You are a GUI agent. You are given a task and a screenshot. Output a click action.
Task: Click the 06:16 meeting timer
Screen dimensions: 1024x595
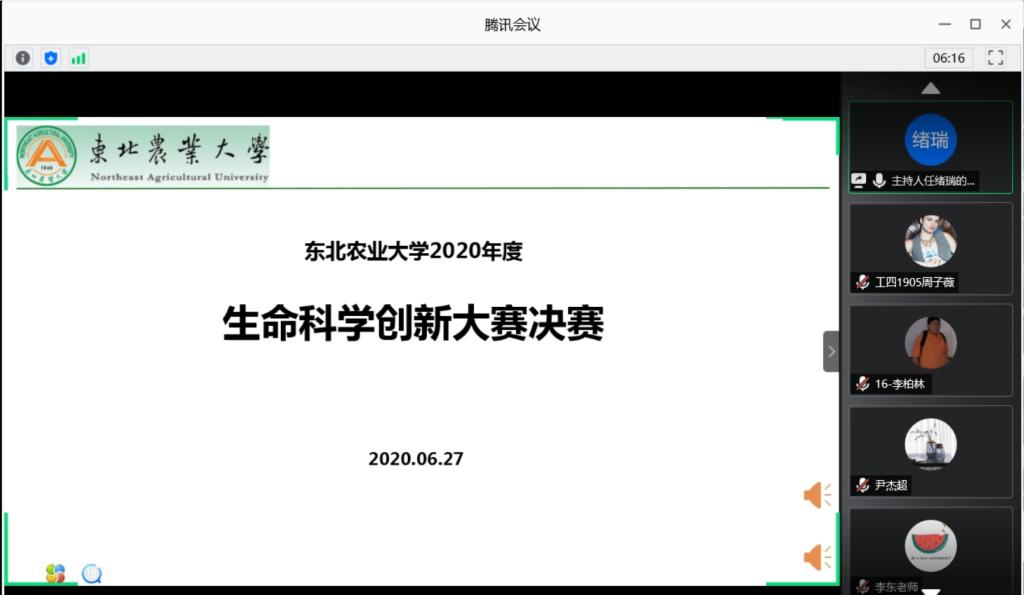[948, 58]
